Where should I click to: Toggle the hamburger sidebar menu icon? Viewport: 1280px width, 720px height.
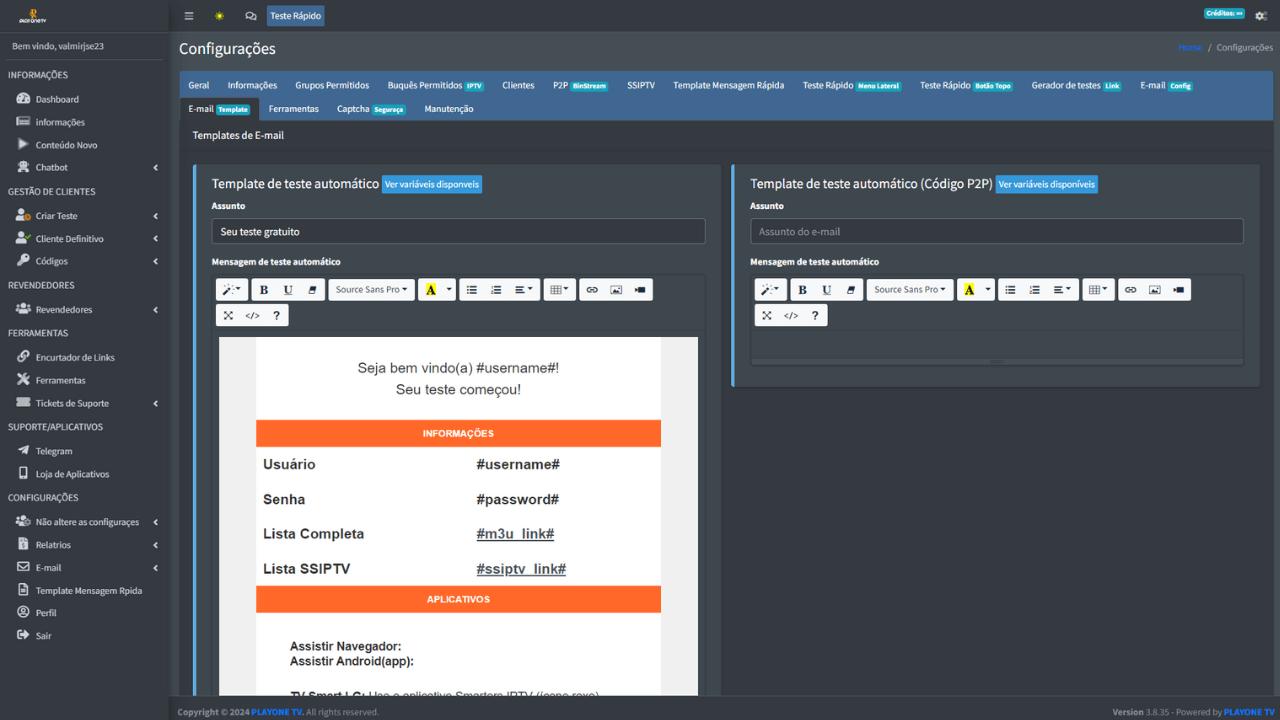click(189, 16)
